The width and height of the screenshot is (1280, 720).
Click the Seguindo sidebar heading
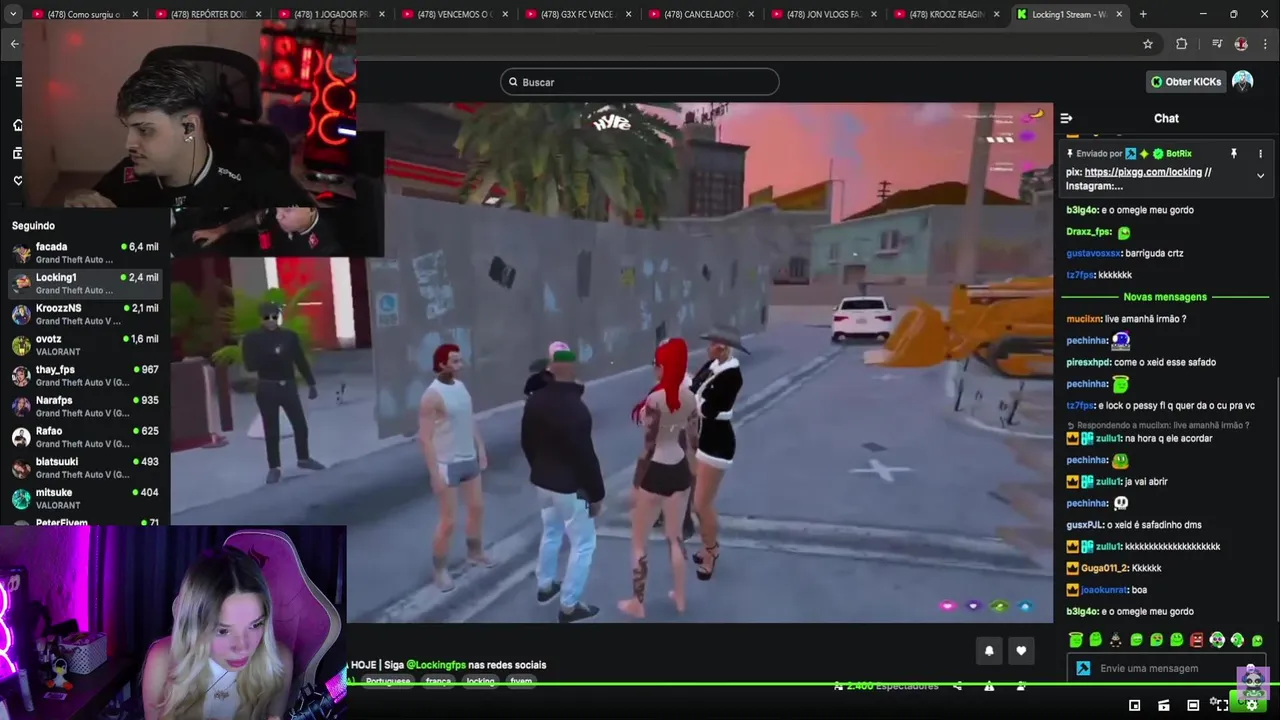coord(33,226)
